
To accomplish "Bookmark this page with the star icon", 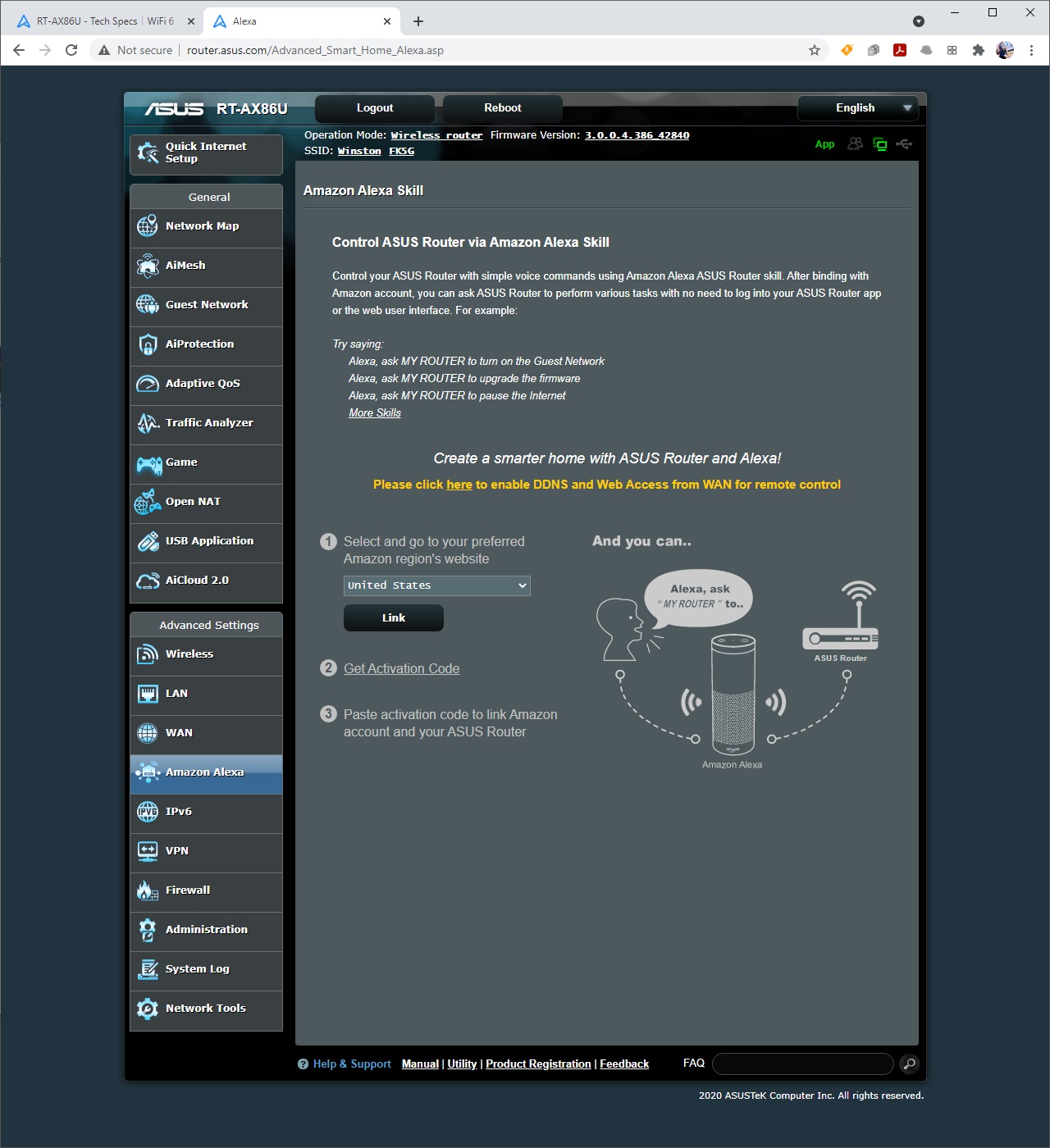I will coord(815,50).
